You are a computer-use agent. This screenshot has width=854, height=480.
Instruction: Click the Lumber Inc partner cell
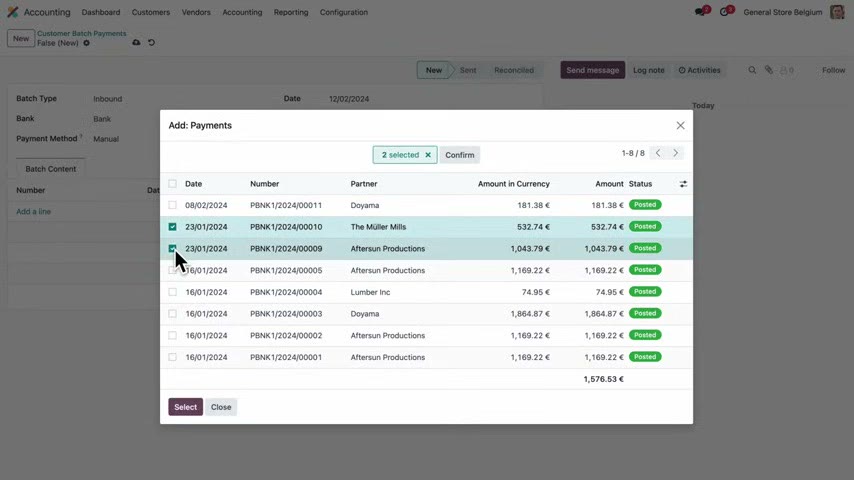pos(370,293)
